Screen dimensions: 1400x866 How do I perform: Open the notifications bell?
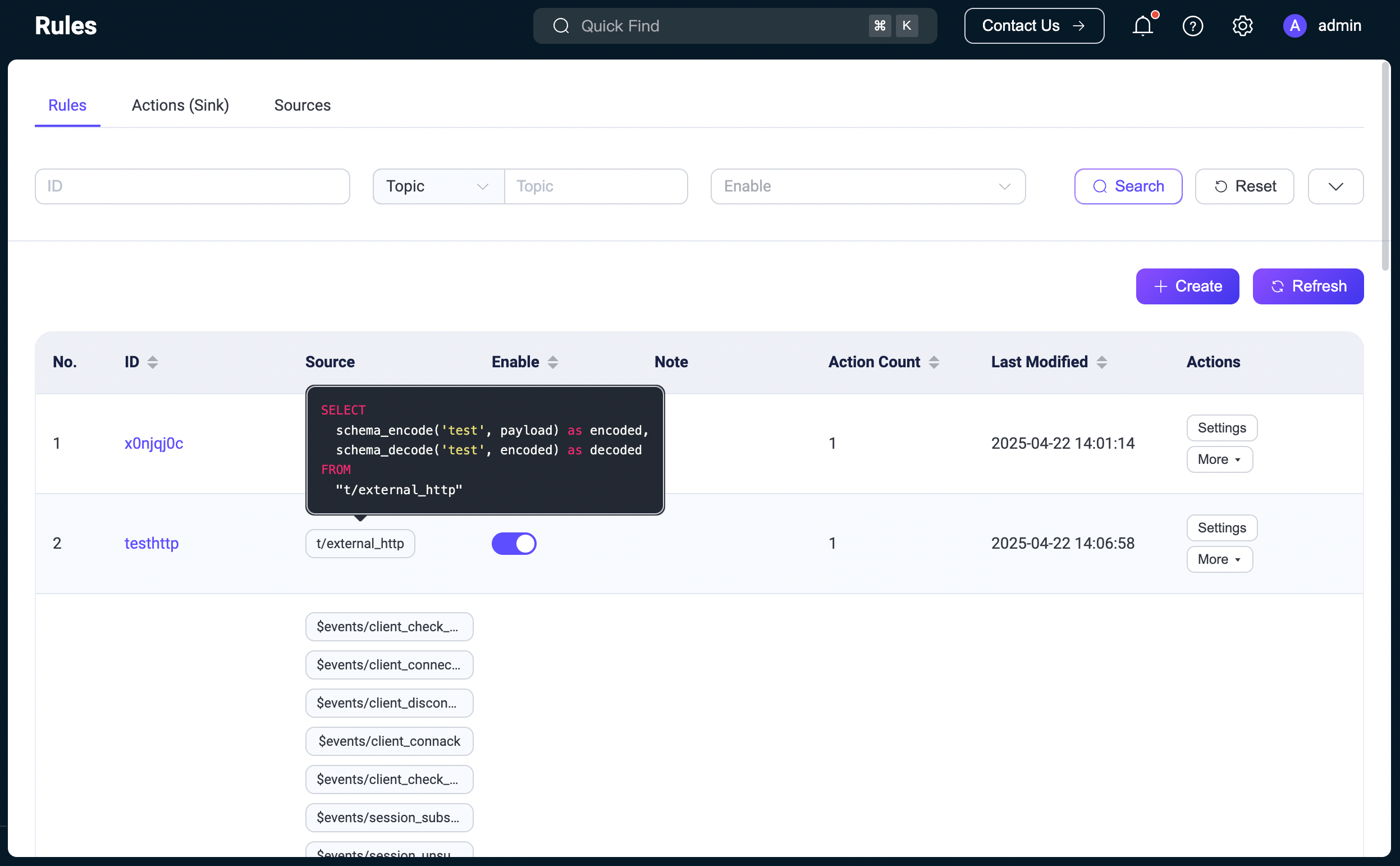[1142, 26]
